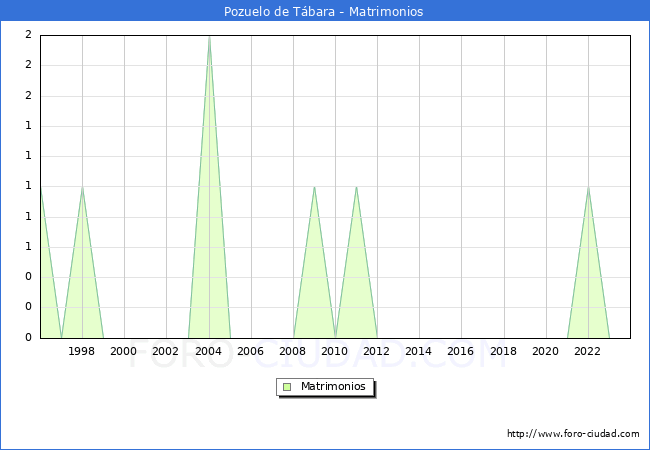The width and height of the screenshot is (650, 450).
Task: Click the 2002 x-axis label
Action: click(166, 351)
